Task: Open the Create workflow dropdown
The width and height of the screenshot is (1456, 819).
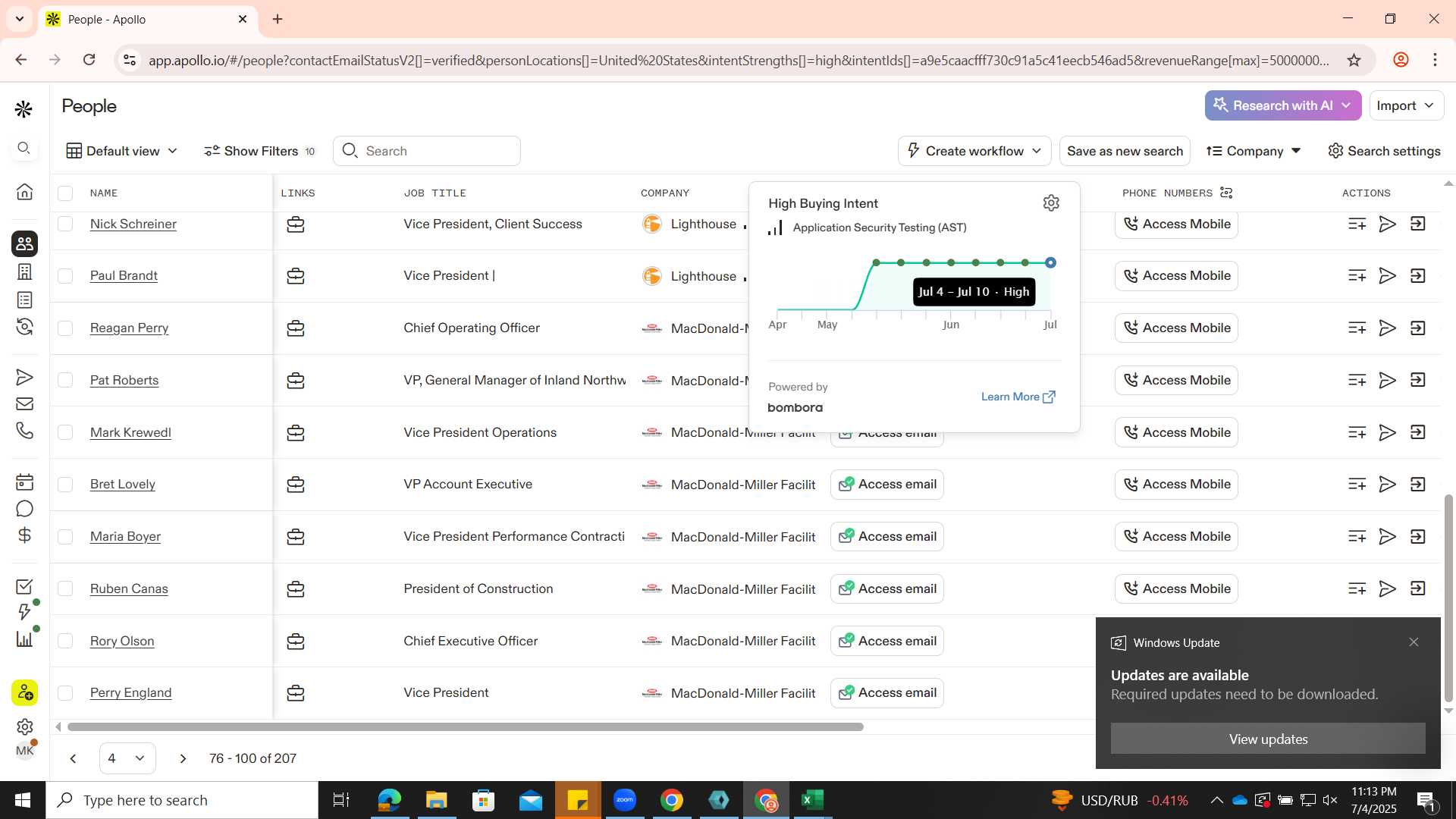Action: (974, 151)
